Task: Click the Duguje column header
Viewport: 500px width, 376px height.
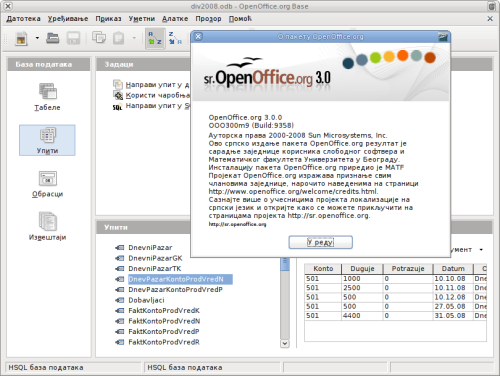Action: 362,269
